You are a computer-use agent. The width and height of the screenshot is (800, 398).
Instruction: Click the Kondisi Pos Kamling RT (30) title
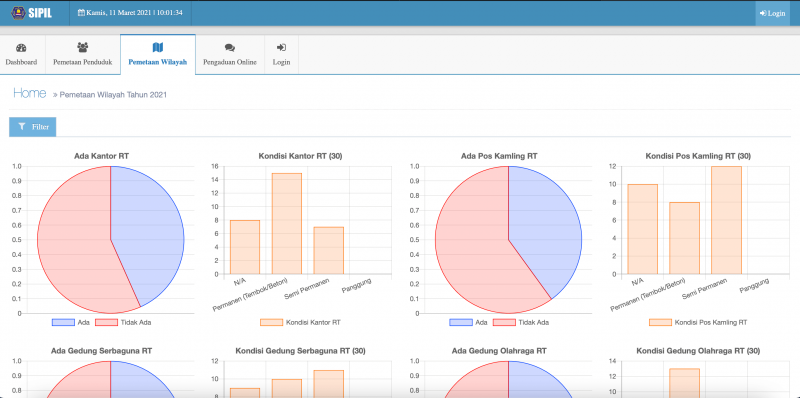(x=698, y=156)
